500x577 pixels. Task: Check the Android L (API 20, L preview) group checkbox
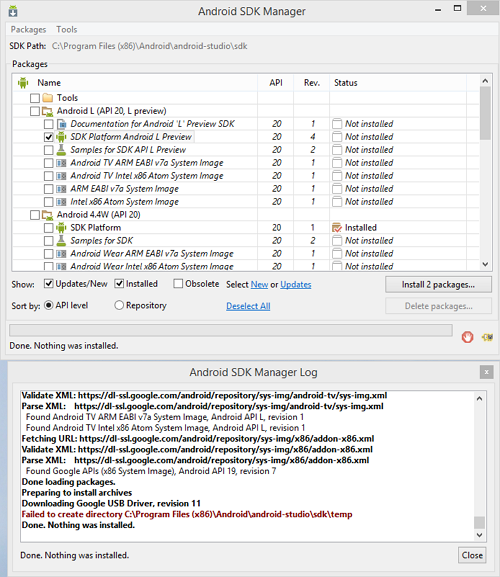point(35,111)
